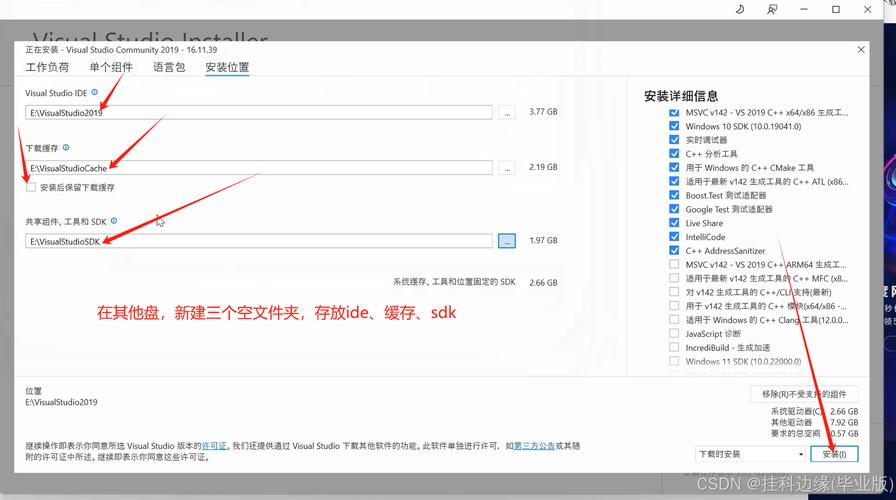Uncheck Live Share component
This screenshot has height=500, width=896.
[x=674, y=223]
